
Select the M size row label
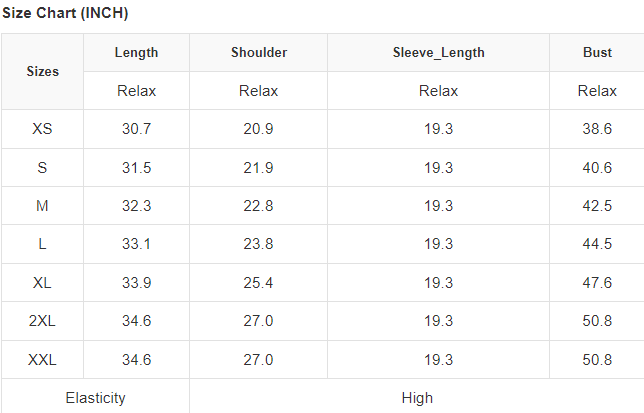click(42, 206)
